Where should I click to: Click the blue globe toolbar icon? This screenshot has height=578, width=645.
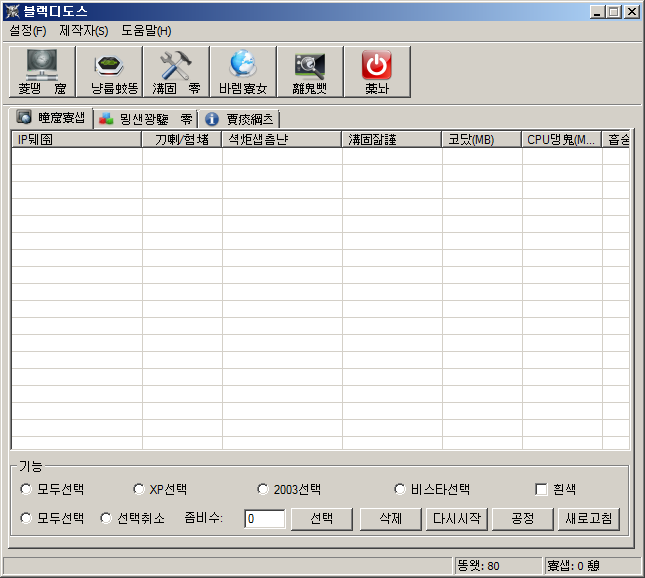pos(243,72)
